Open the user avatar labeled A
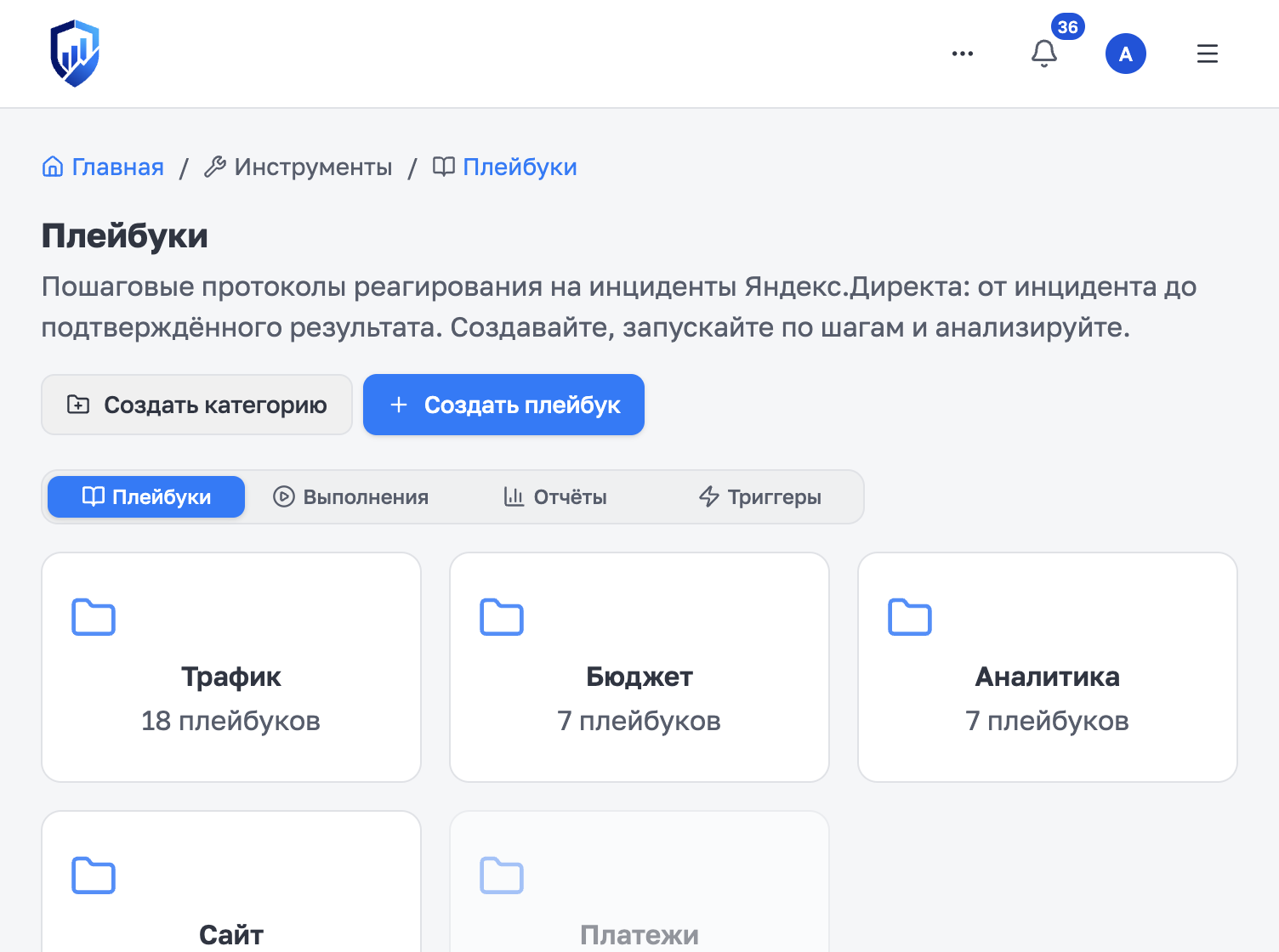1279x952 pixels. click(1126, 54)
